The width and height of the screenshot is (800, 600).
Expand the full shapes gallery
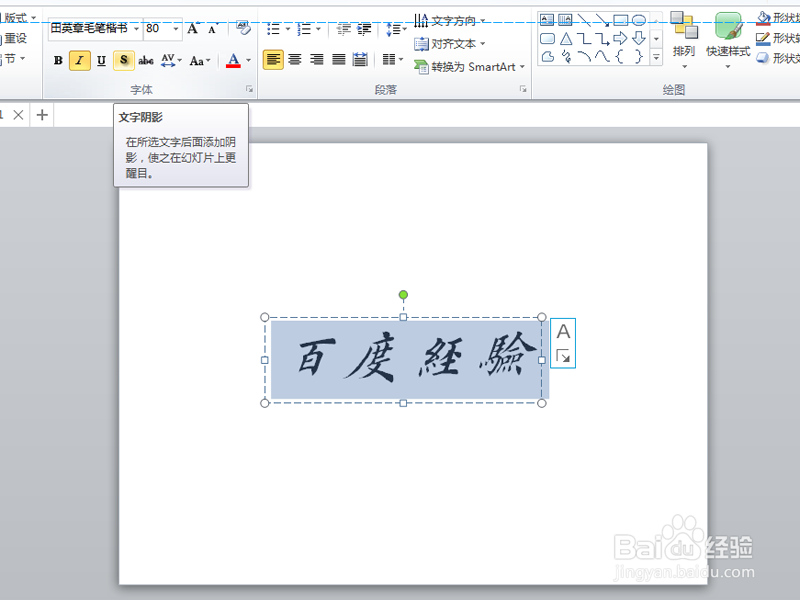pyautogui.click(x=657, y=57)
